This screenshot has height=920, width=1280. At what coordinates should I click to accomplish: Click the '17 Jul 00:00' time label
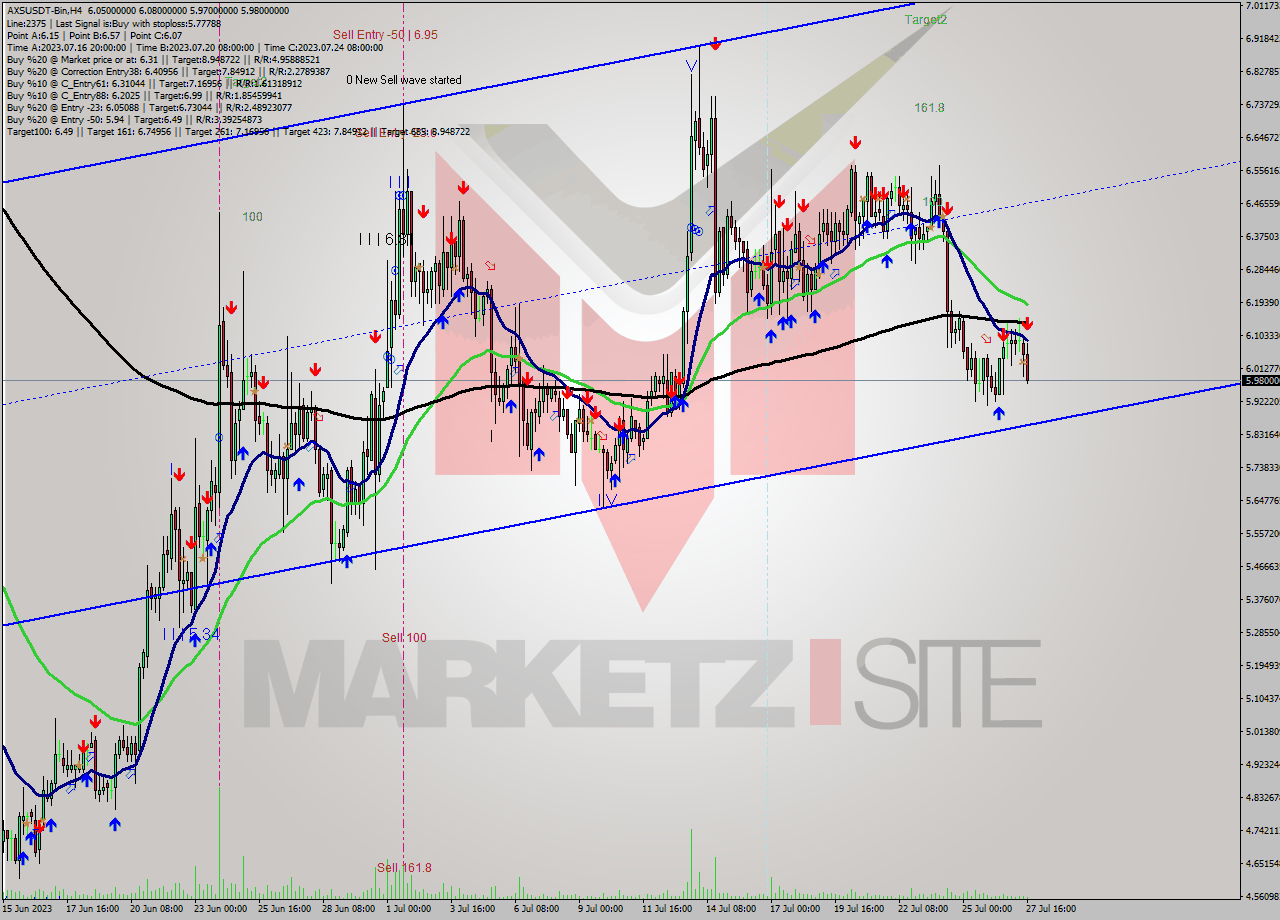pos(795,909)
